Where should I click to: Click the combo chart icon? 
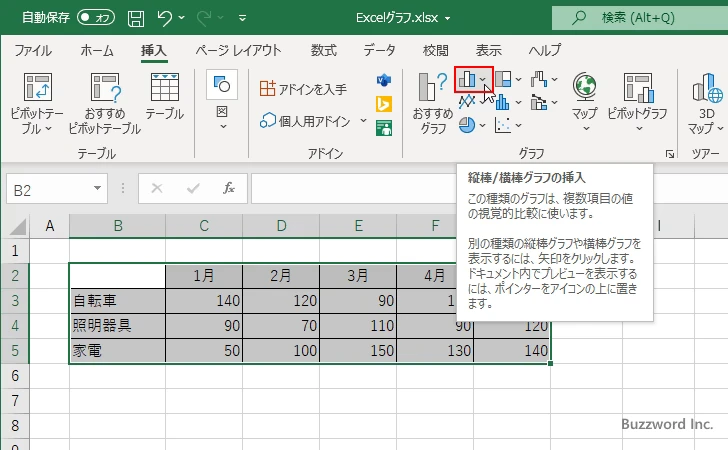[x=539, y=102]
